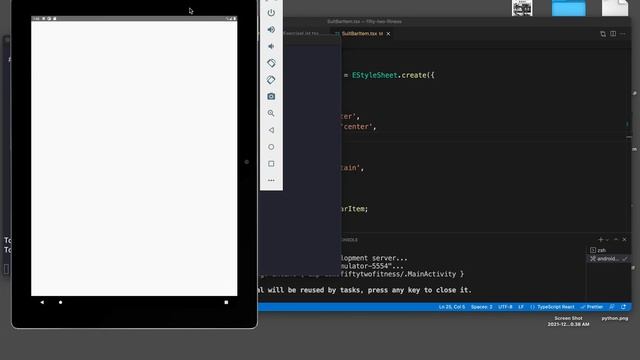Close the active .tsx editor tab

388,33
